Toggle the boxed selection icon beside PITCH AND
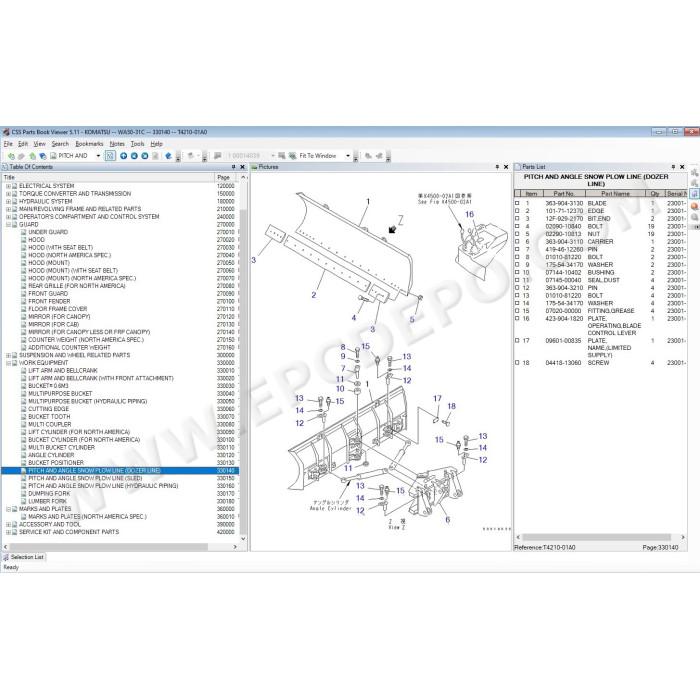Viewport: 700px width, 700px height. (x=110, y=156)
